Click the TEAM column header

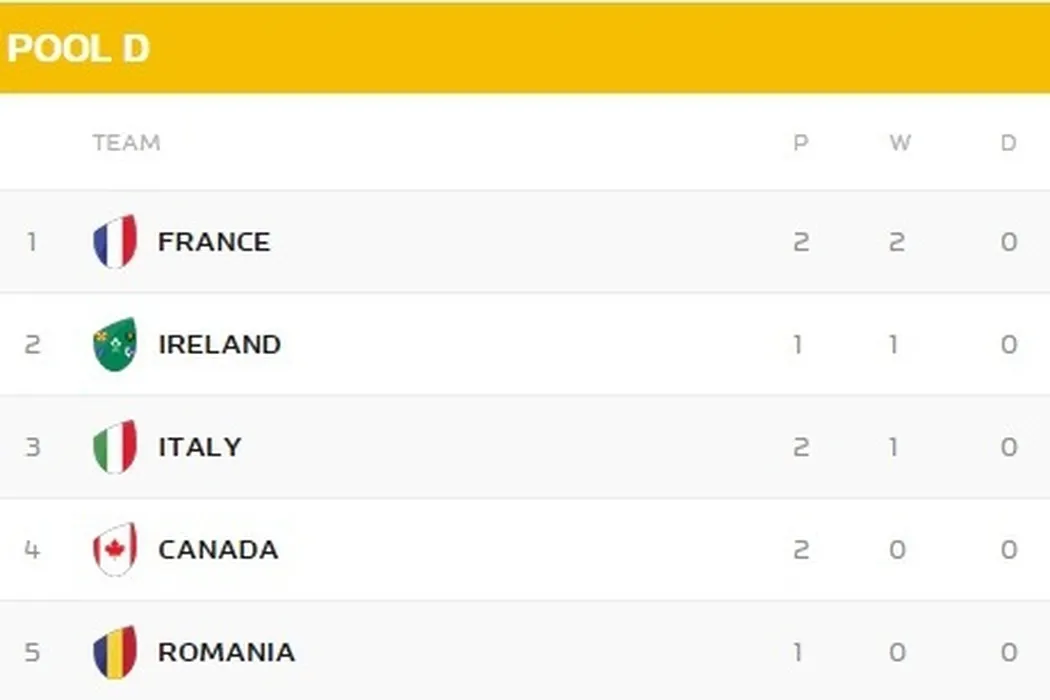(126, 143)
